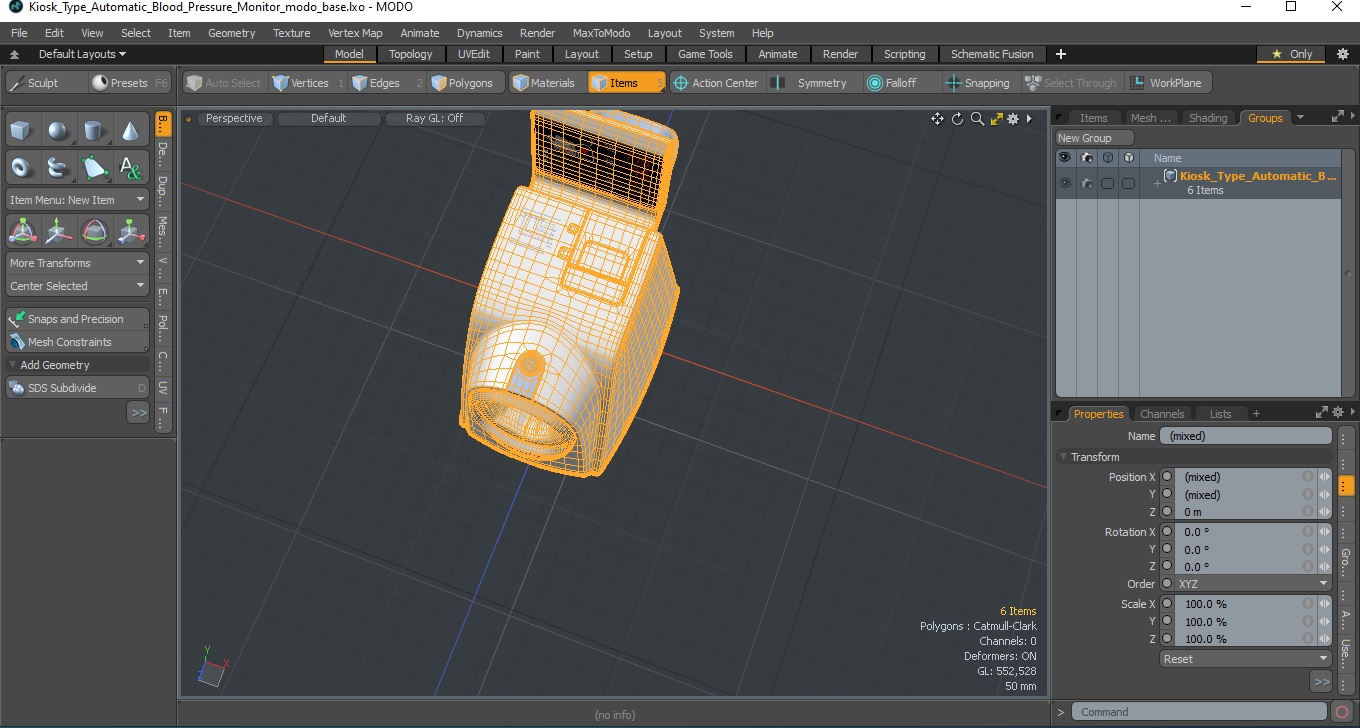Click the viewport zoom magnifier icon
Viewport: 1360px width, 728px height.
click(977, 119)
